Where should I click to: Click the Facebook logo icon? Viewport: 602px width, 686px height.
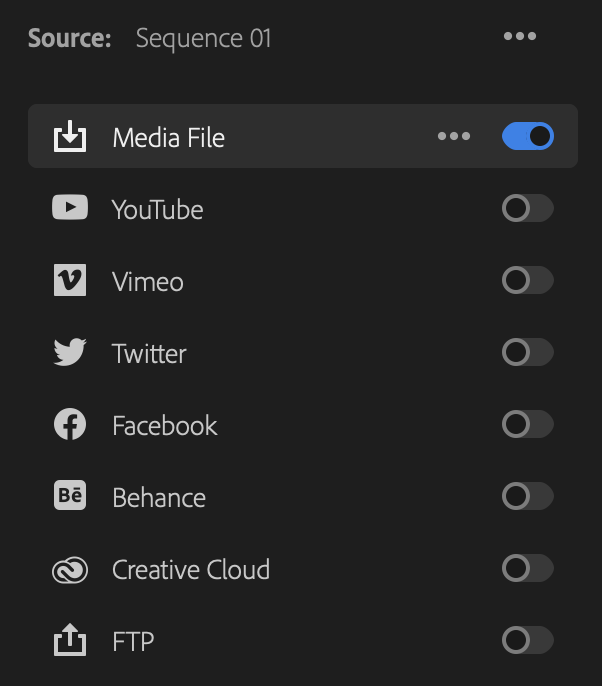[70, 424]
